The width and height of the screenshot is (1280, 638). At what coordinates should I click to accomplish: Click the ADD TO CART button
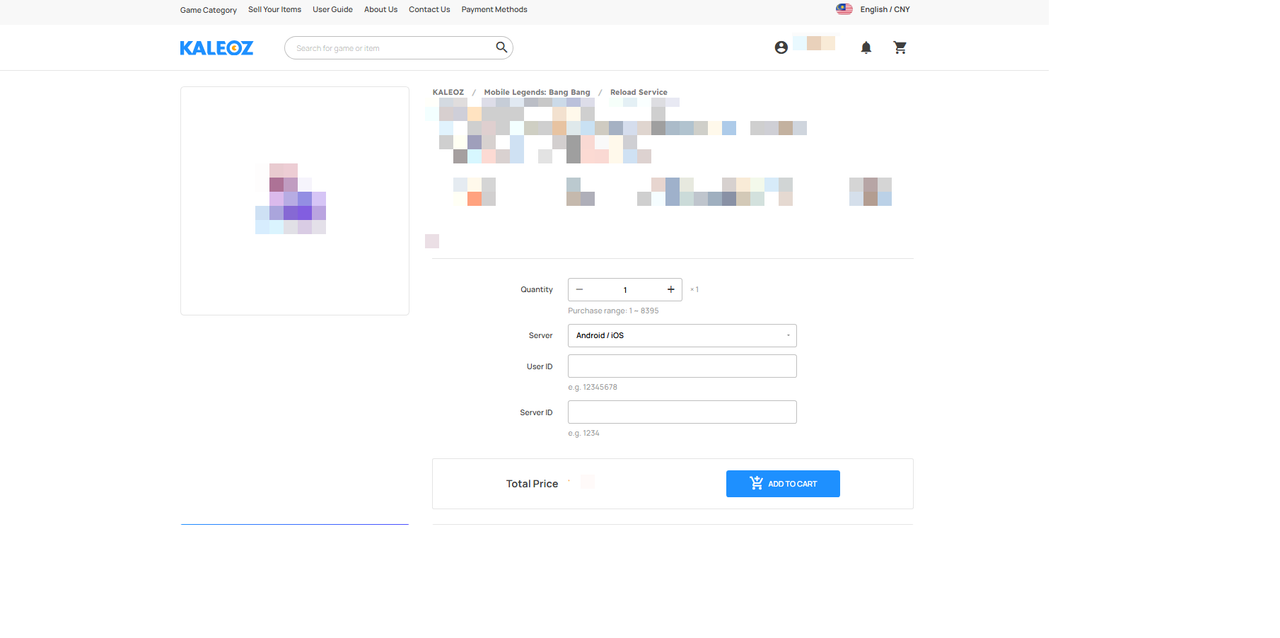click(783, 483)
